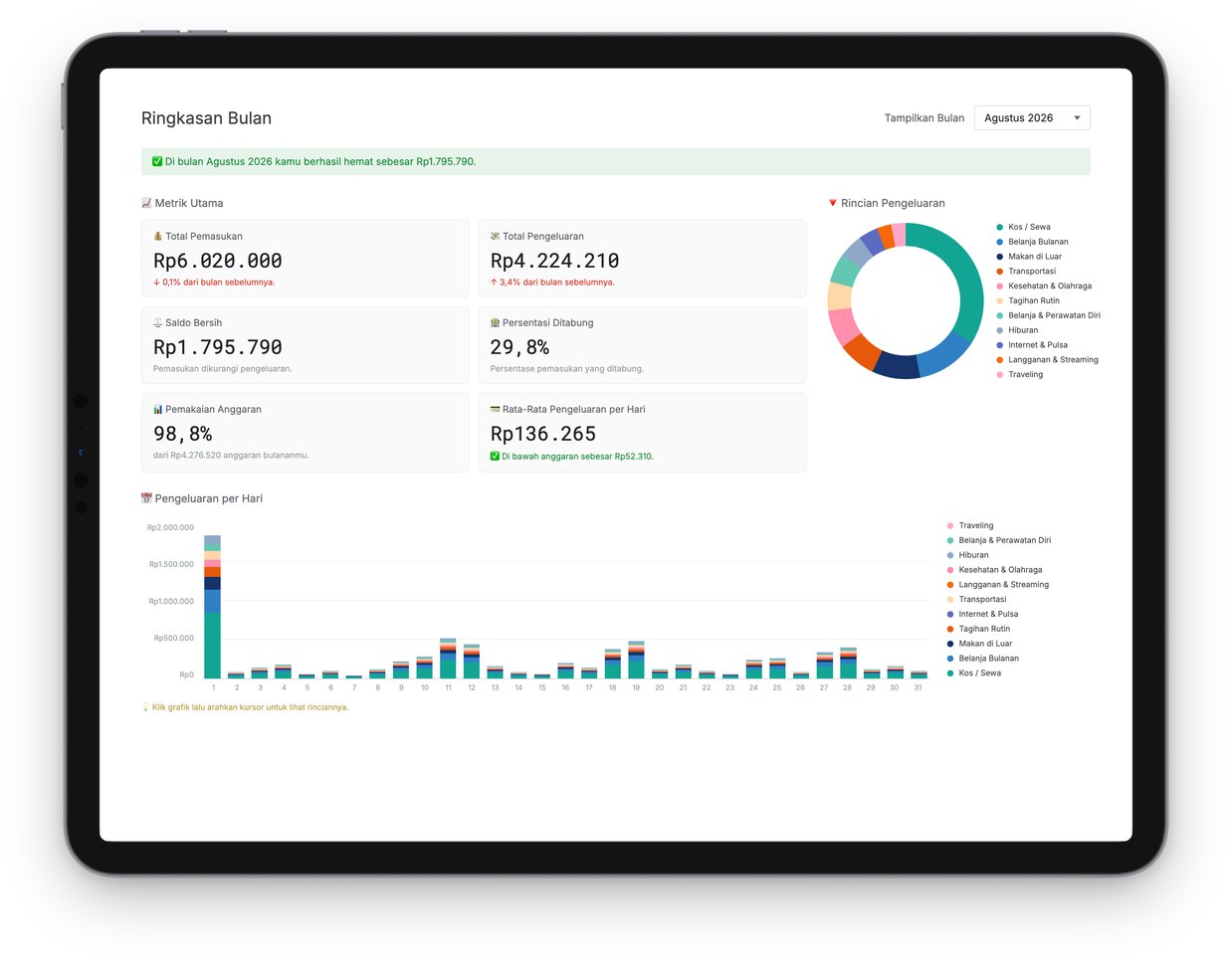
Task: Click the Rp1.000.000 y-axis label
Action: [x=171, y=601]
